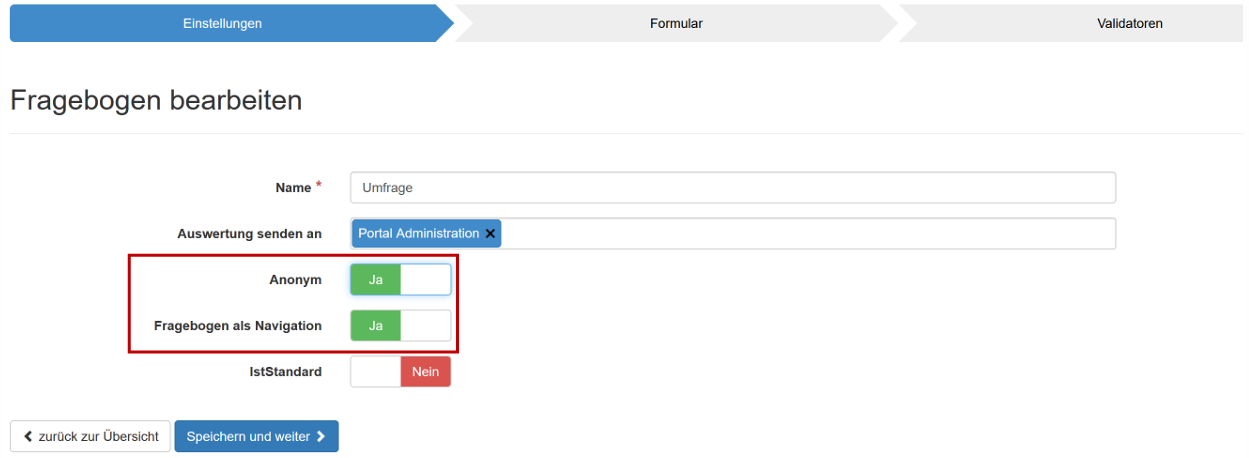Click the green Ja part of the Anonym switch
The height and width of the screenshot is (458, 1249).
point(376,280)
